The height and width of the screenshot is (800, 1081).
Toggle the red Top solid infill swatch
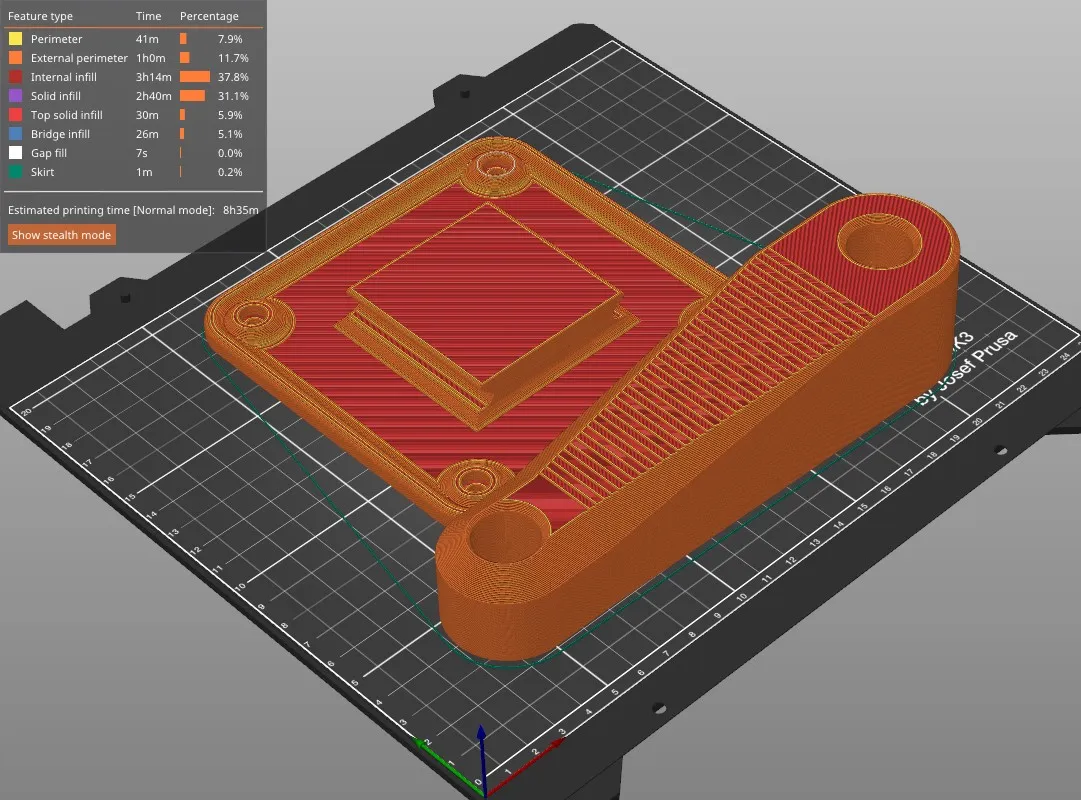pos(15,115)
